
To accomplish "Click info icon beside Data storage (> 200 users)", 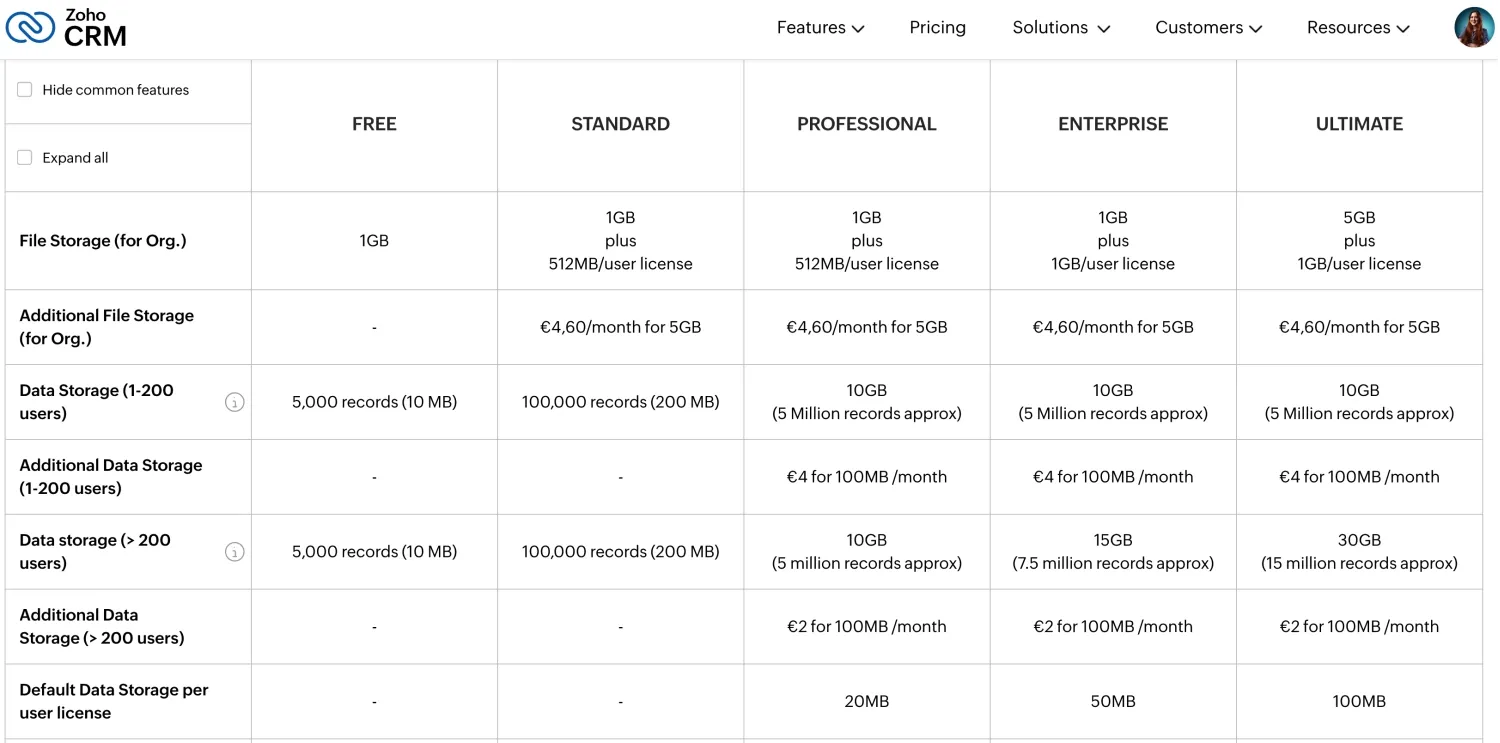I will pos(234,552).
